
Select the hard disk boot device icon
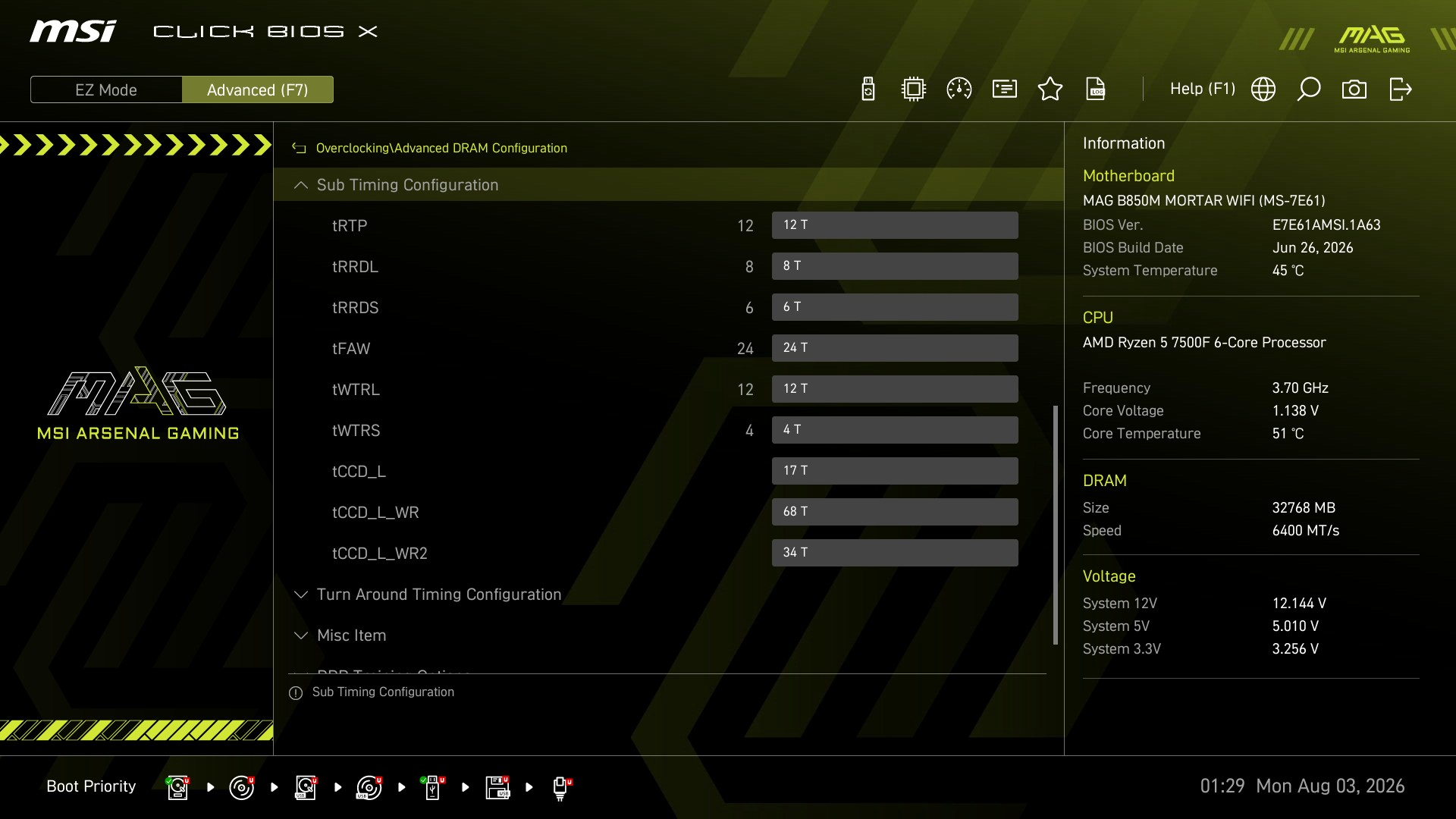click(178, 787)
